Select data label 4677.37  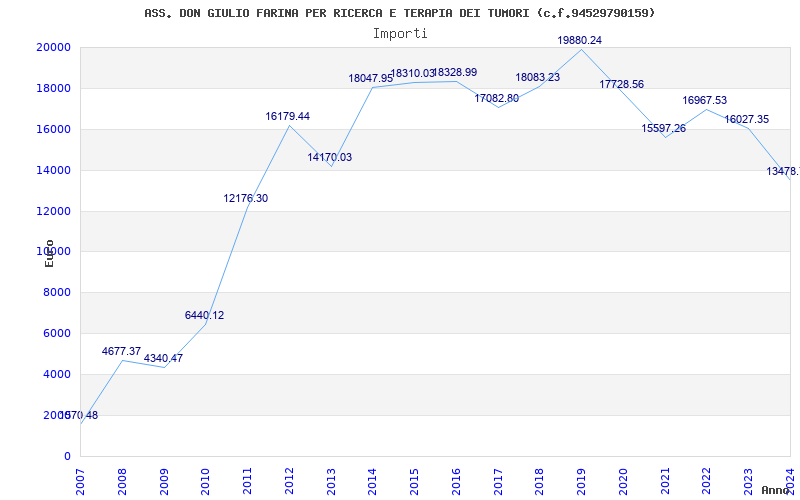tap(121, 351)
